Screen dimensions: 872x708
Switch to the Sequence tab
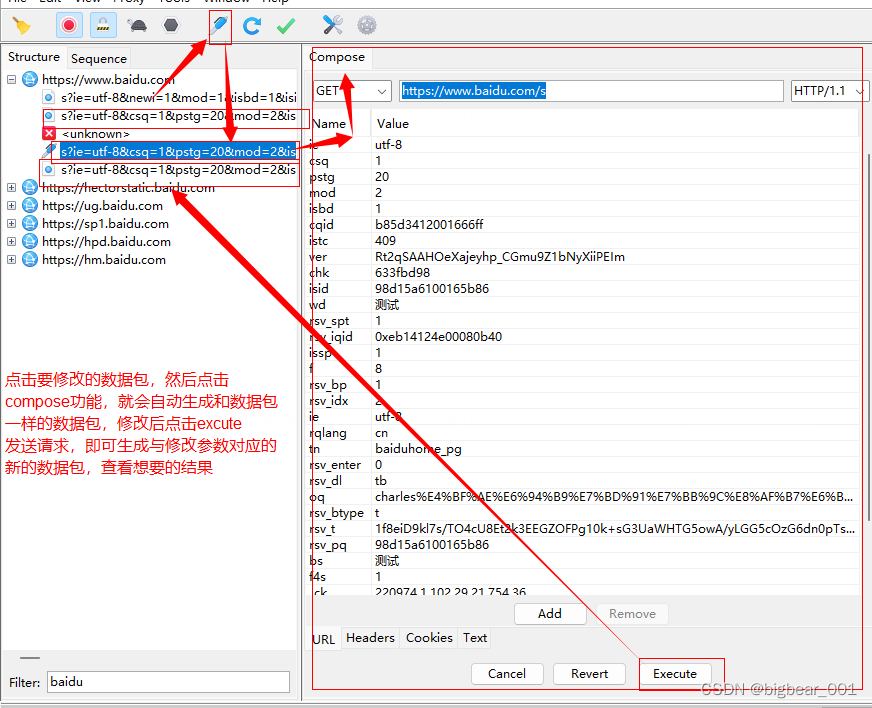[98, 58]
